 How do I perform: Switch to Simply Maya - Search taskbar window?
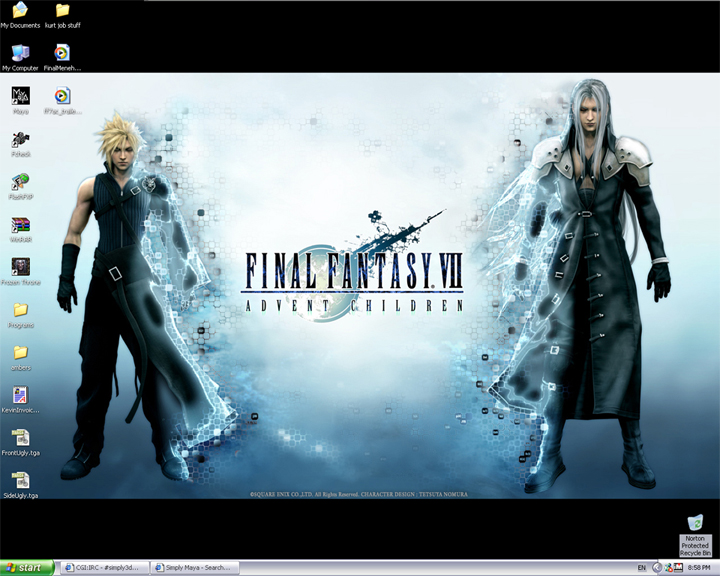(x=196, y=568)
